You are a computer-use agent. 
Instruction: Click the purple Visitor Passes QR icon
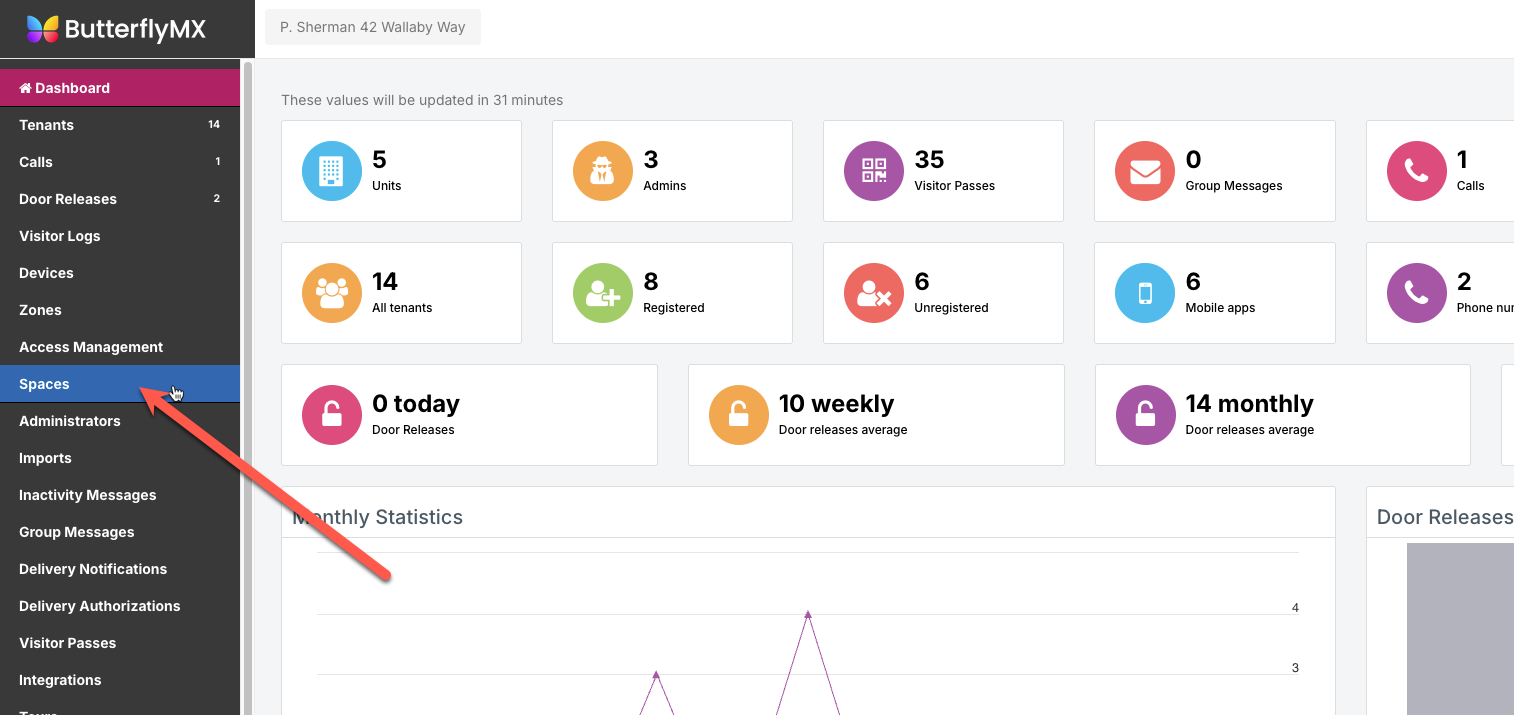coord(873,171)
